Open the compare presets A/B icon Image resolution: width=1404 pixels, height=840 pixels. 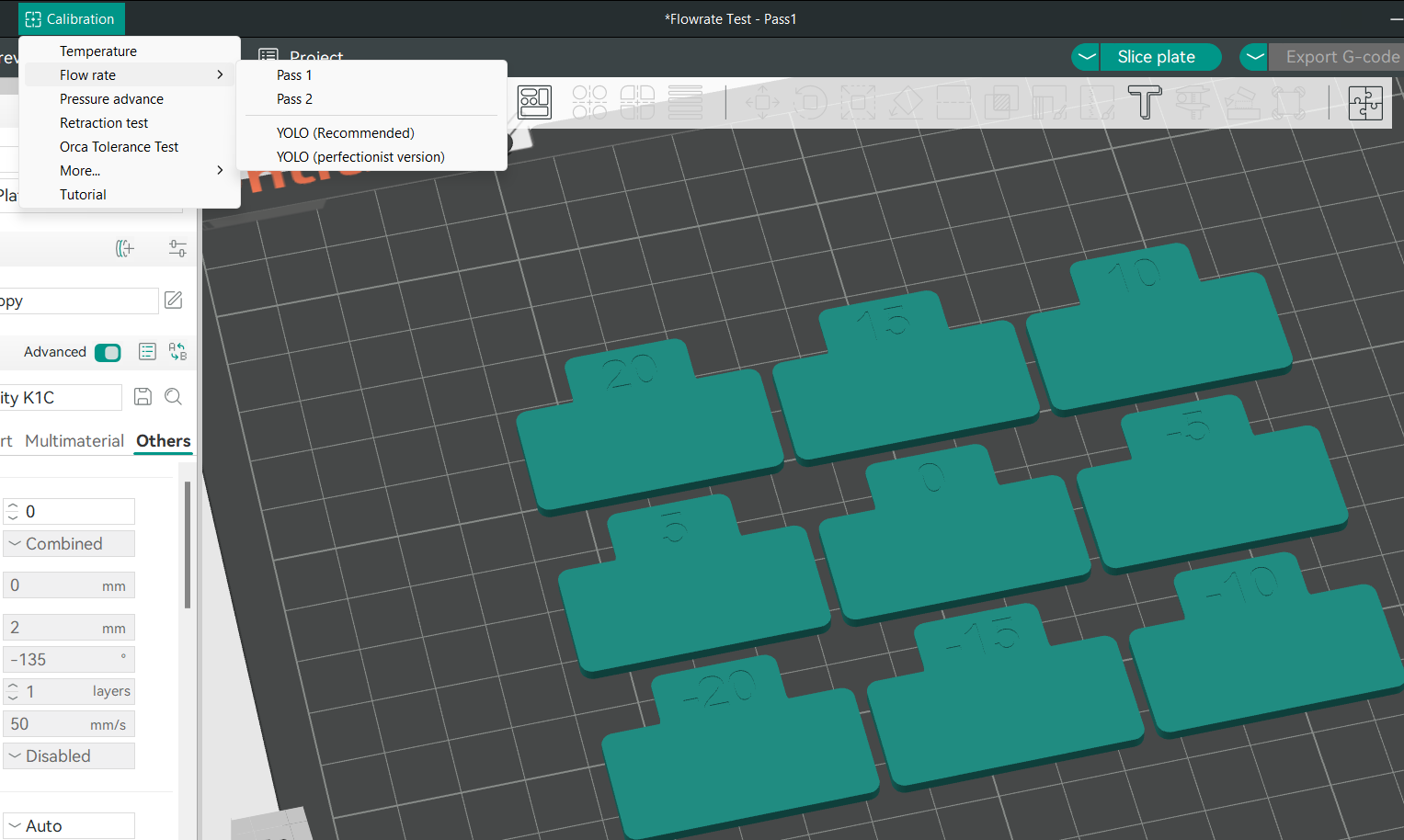point(177,352)
